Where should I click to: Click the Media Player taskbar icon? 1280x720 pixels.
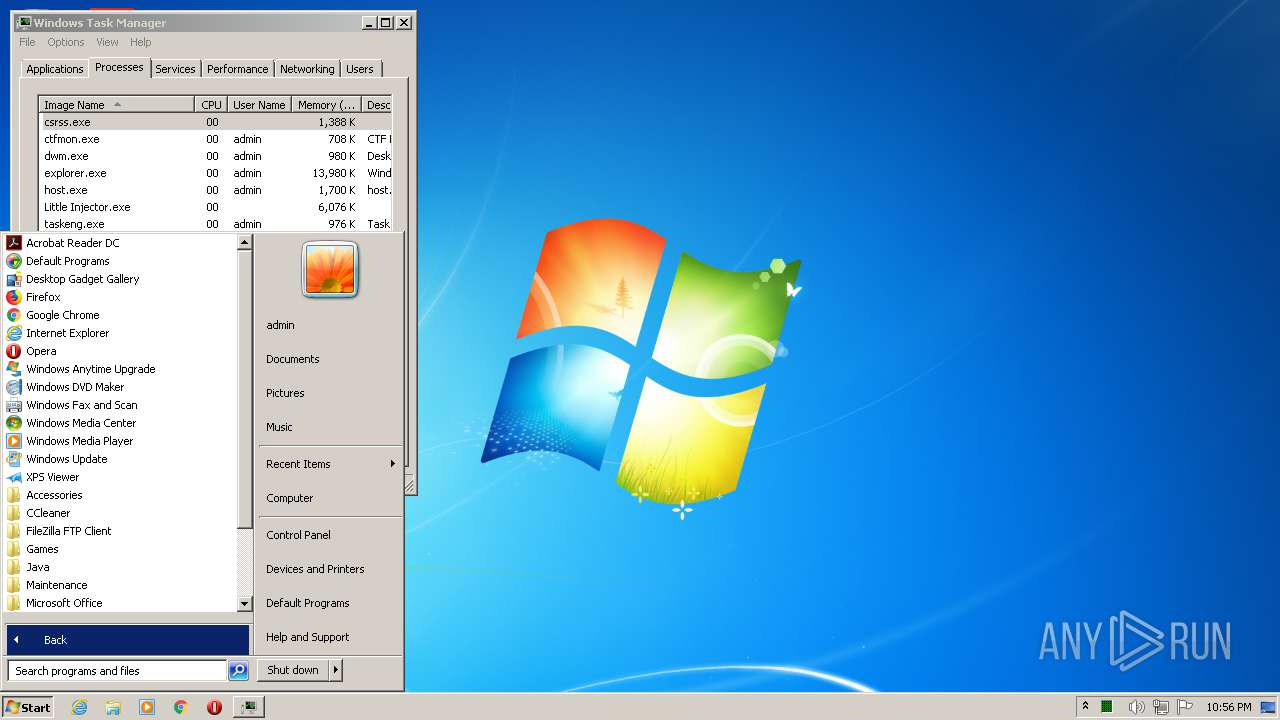147,707
